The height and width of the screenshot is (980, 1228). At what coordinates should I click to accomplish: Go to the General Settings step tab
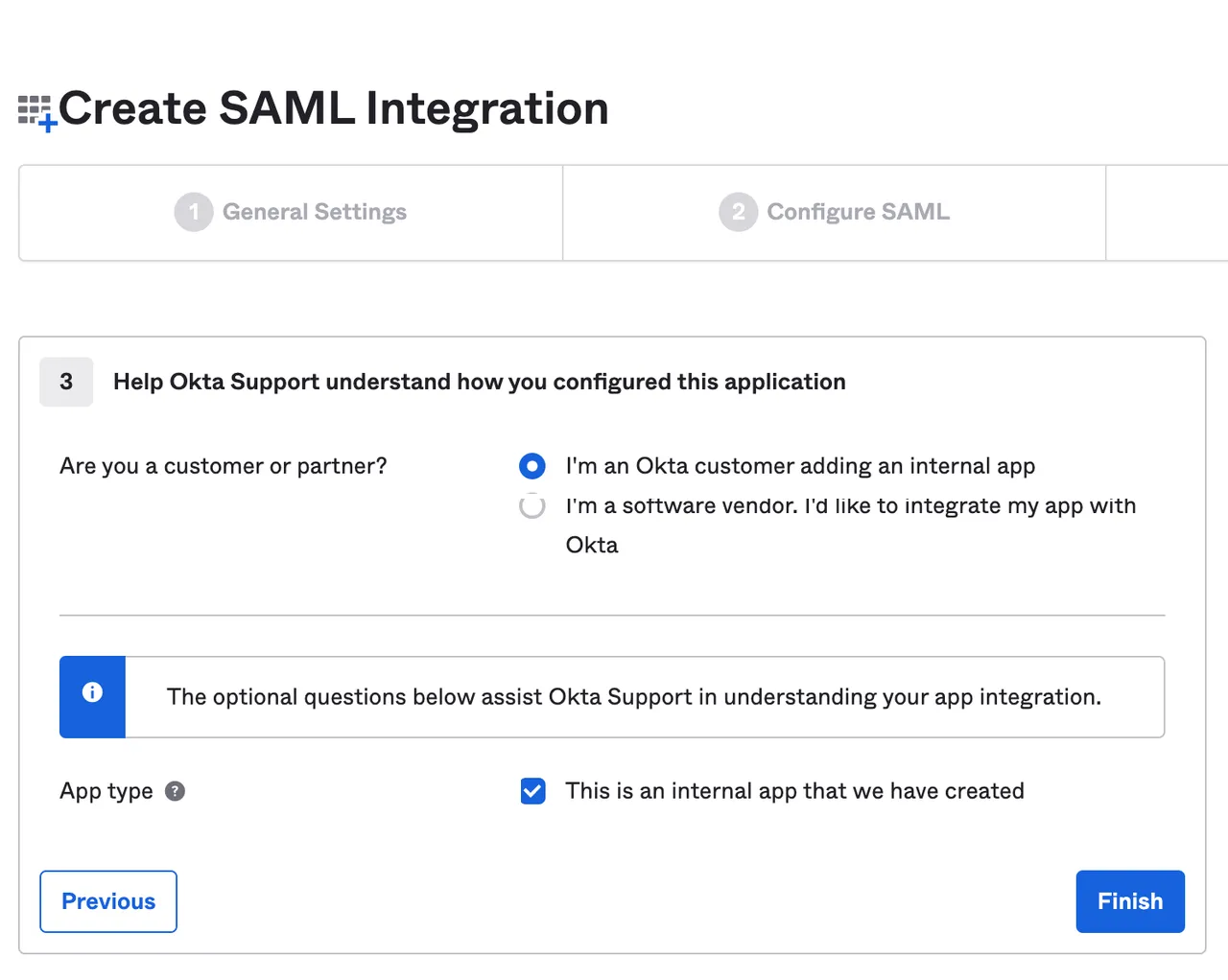coord(291,213)
